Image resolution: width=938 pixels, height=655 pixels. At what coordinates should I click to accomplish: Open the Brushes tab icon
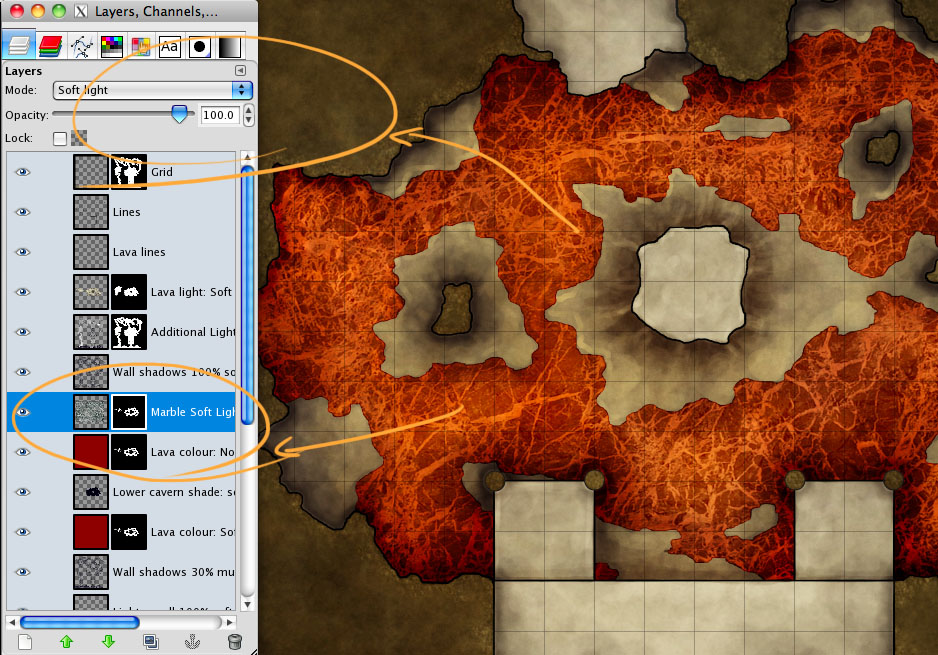(200, 46)
